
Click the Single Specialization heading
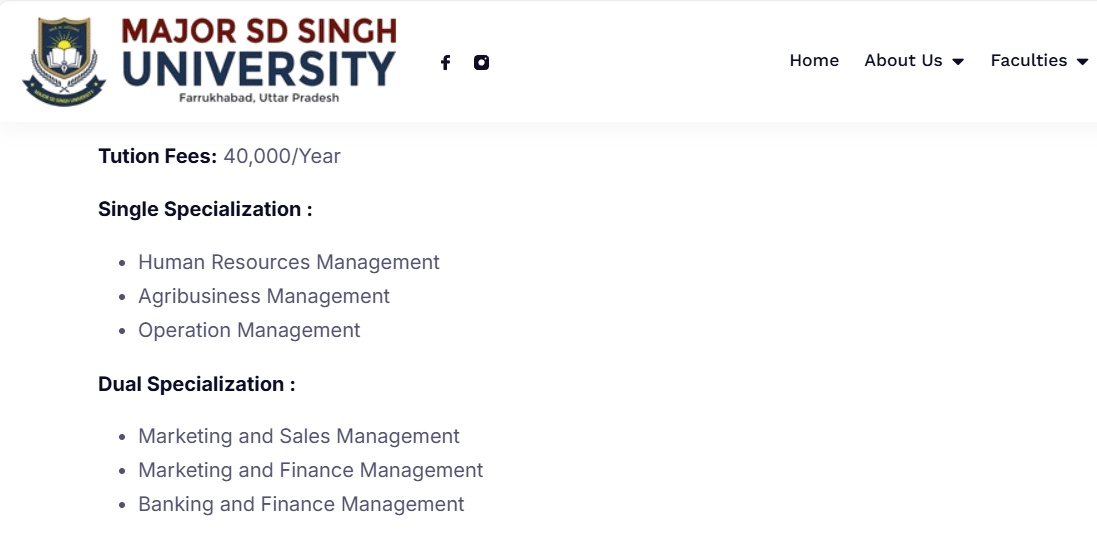[x=205, y=209]
